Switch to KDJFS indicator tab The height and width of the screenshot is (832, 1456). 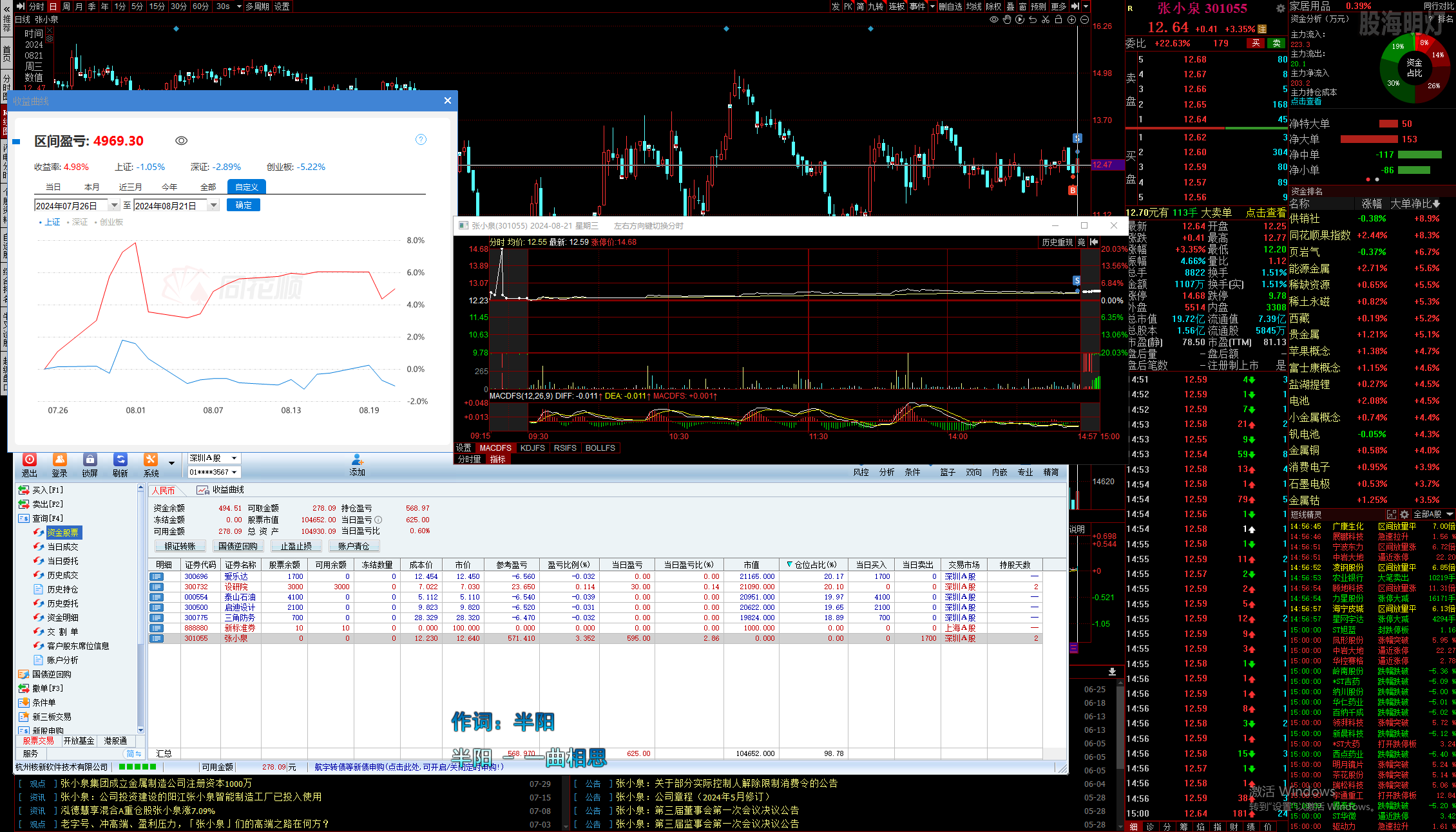coord(532,448)
